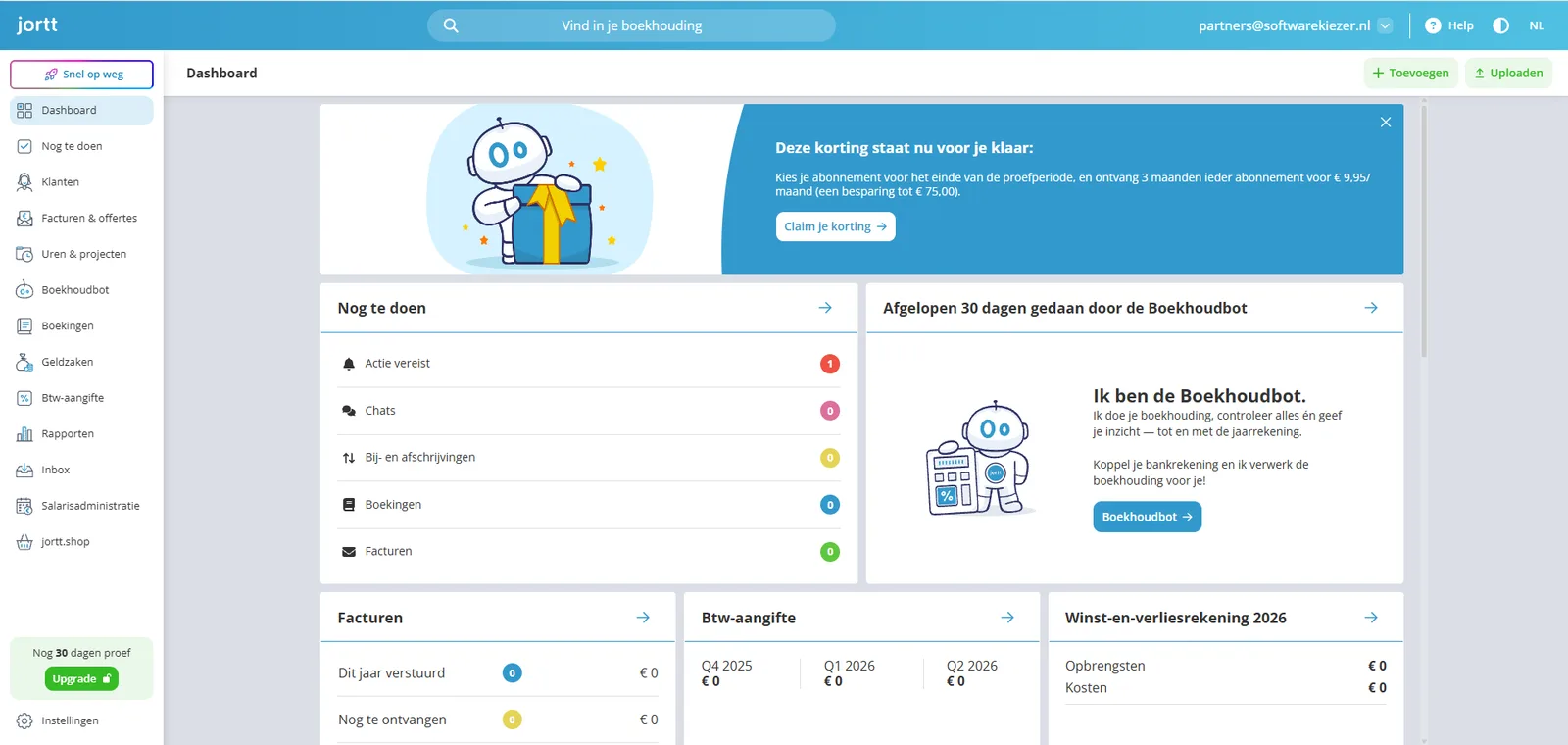Toggle the contrast theme icon
The width and height of the screenshot is (1568, 745).
(1500, 25)
